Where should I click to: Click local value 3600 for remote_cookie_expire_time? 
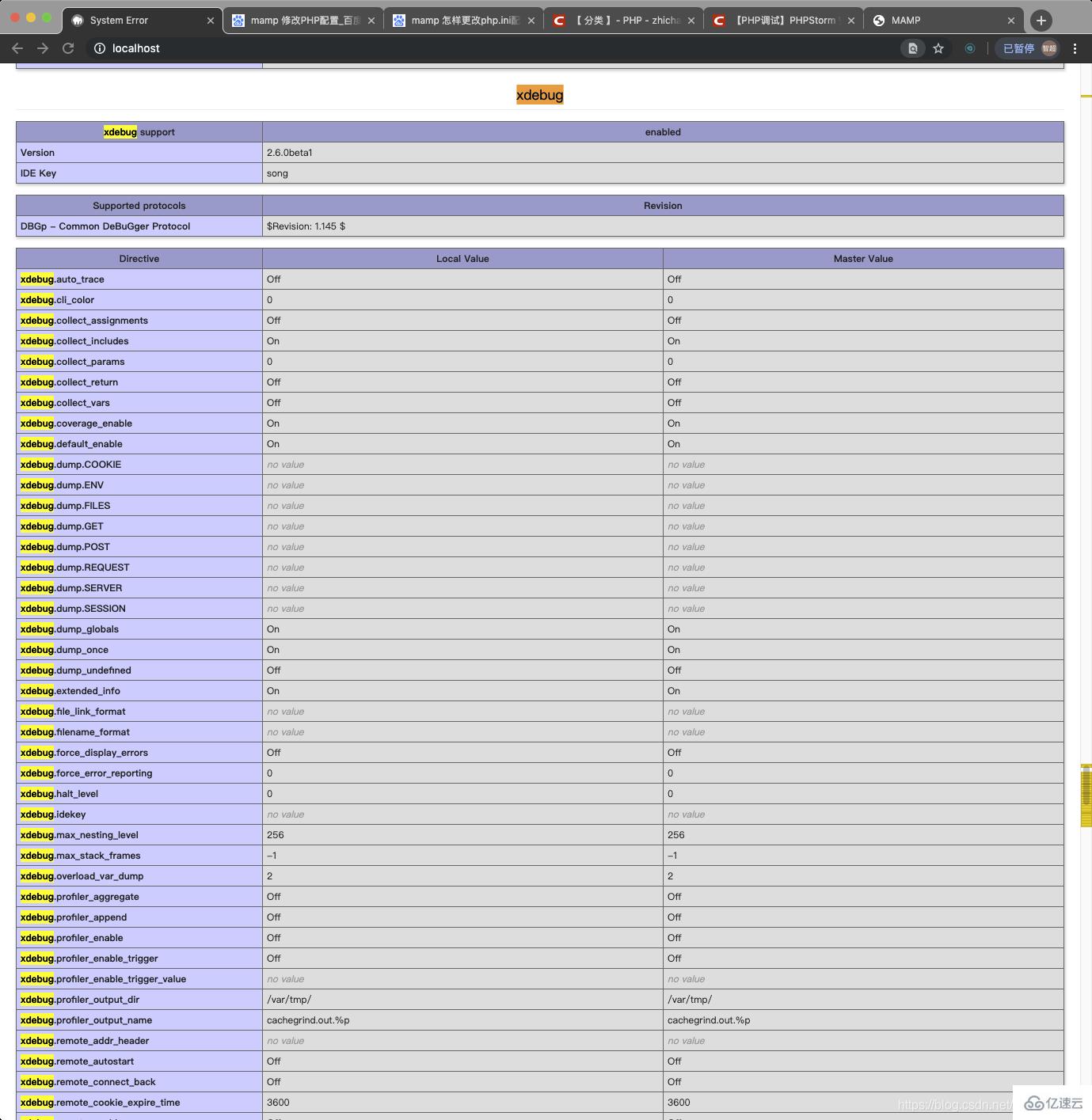coord(278,1103)
